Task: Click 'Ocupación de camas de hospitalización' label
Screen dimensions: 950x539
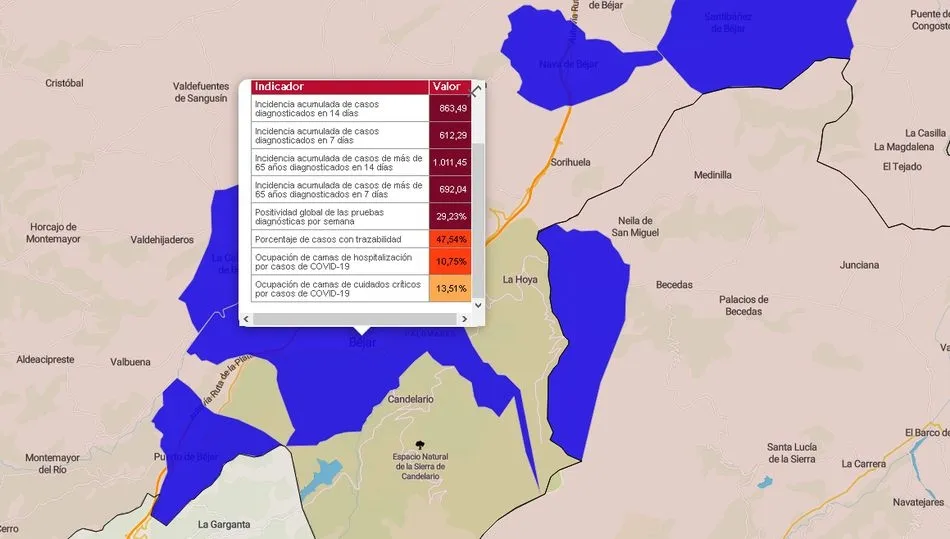Action: pyautogui.click(x=333, y=262)
